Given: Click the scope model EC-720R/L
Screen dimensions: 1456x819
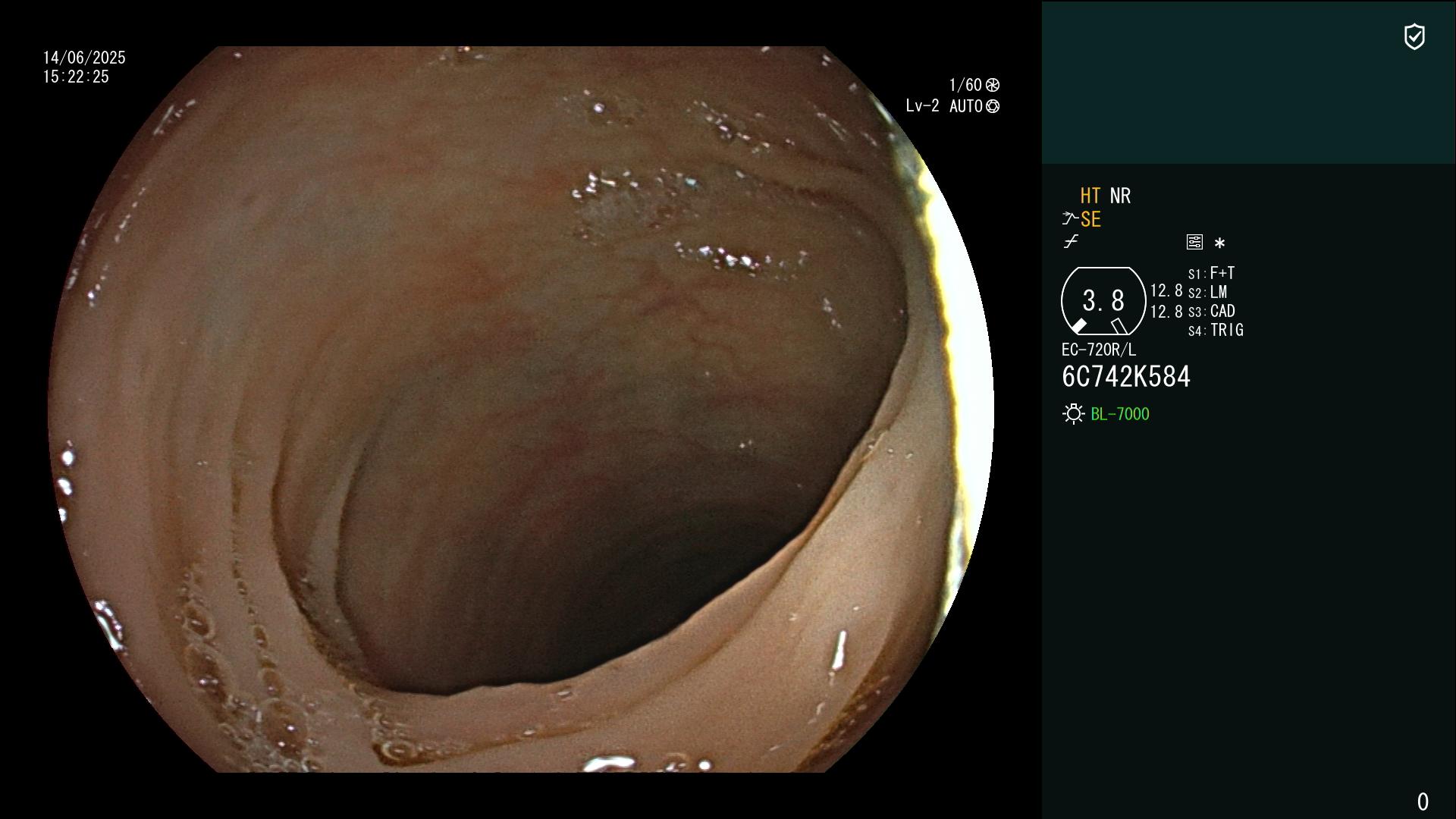Looking at the screenshot, I should [1099, 350].
